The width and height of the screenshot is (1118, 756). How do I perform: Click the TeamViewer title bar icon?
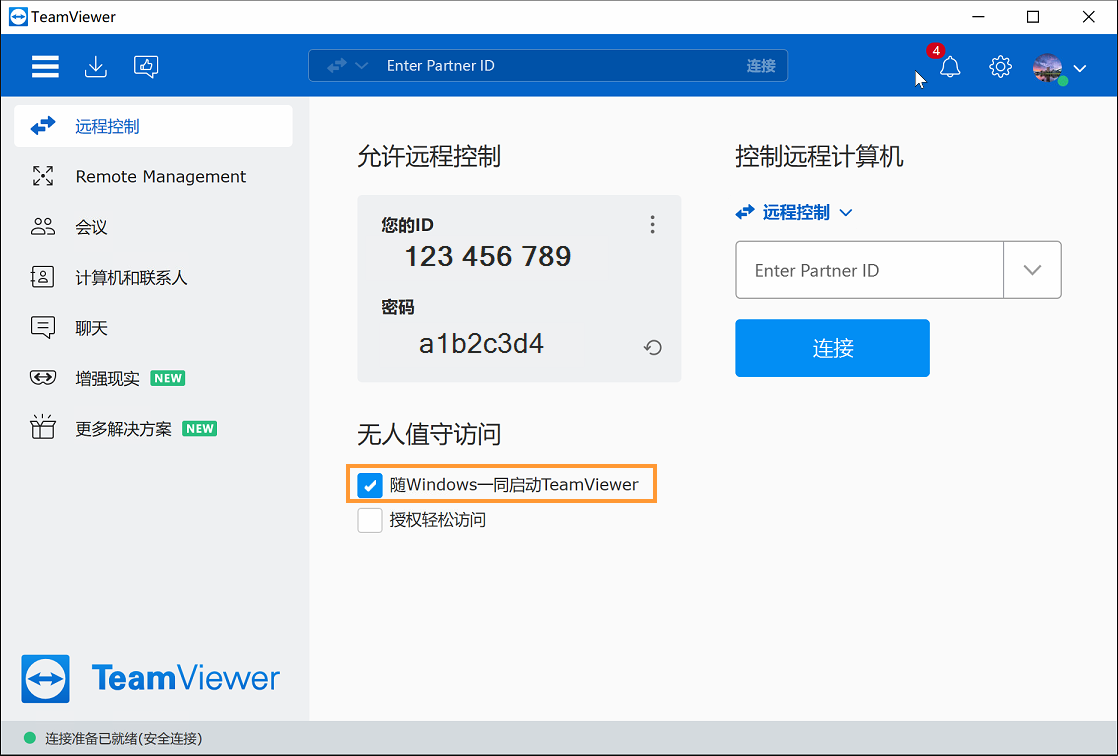(18, 17)
